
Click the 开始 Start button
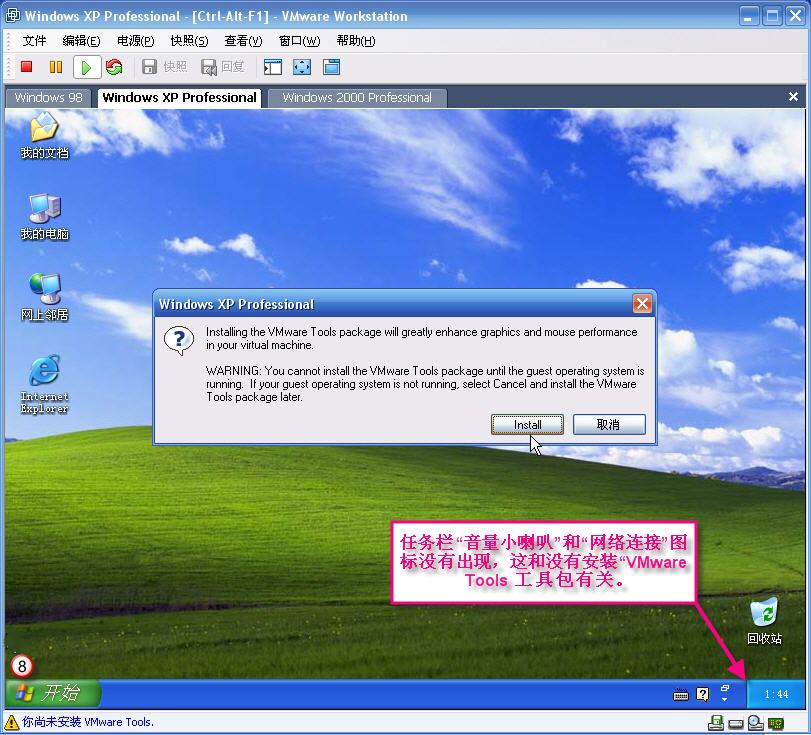(53, 693)
